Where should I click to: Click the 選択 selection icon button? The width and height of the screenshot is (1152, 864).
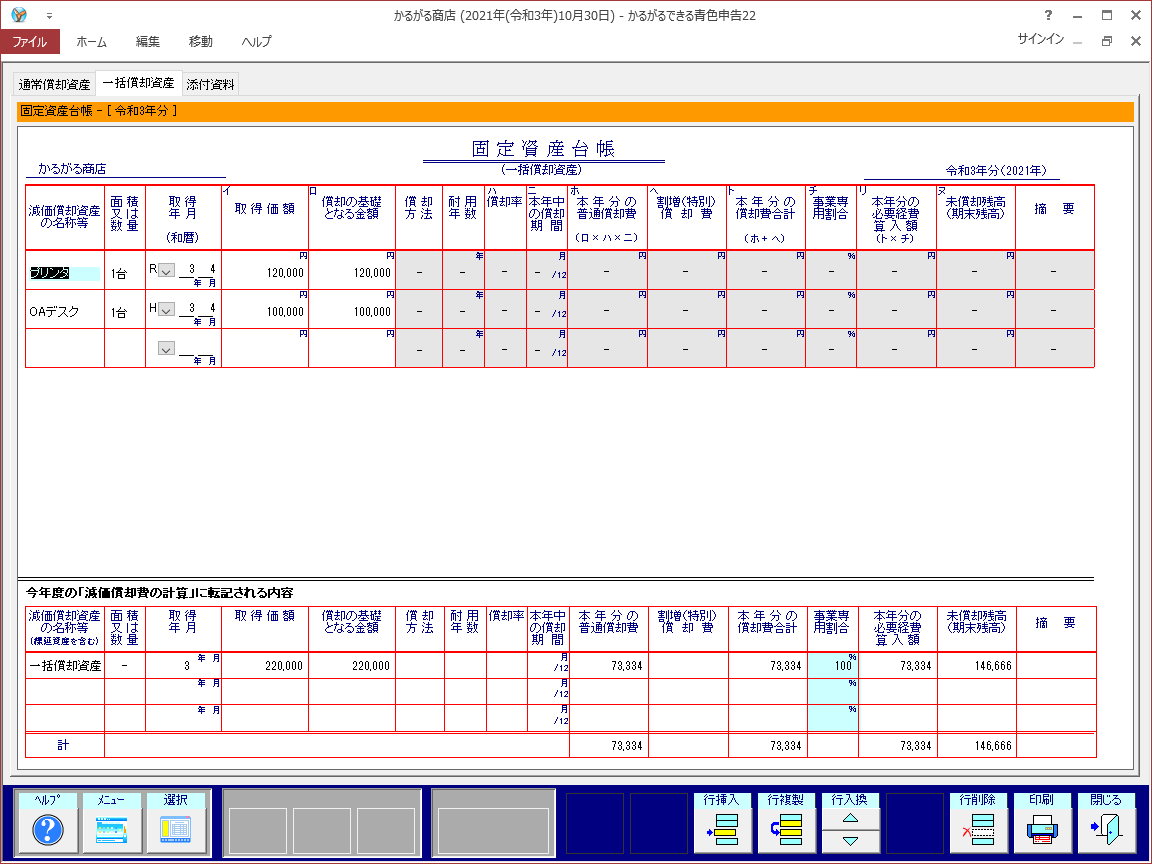(x=176, y=823)
